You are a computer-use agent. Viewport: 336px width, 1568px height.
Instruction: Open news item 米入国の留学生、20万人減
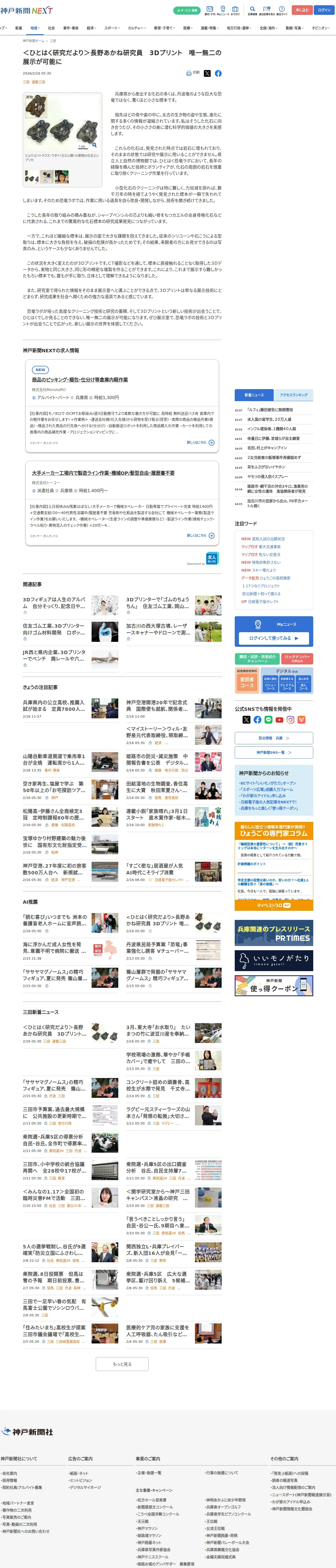click(x=269, y=419)
